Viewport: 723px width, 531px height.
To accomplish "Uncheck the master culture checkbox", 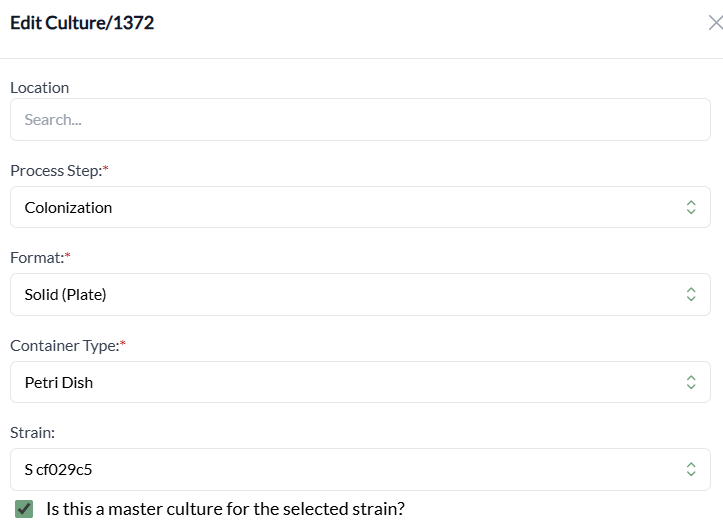I will [25, 508].
